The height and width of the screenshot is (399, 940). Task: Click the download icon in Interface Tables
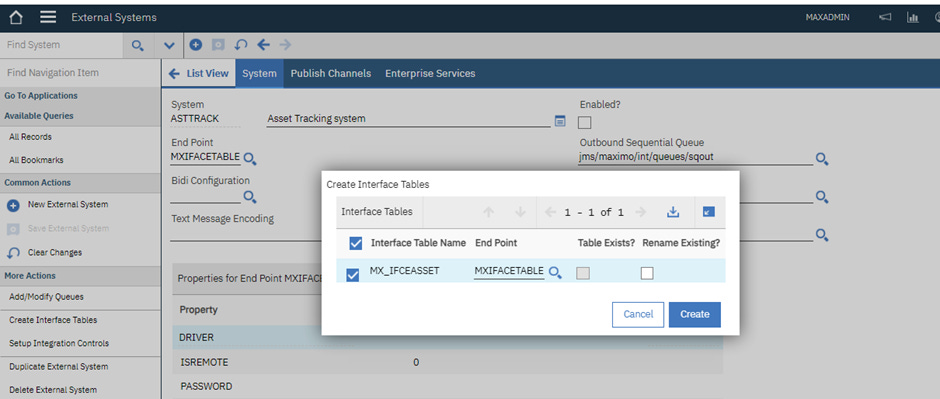click(673, 212)
